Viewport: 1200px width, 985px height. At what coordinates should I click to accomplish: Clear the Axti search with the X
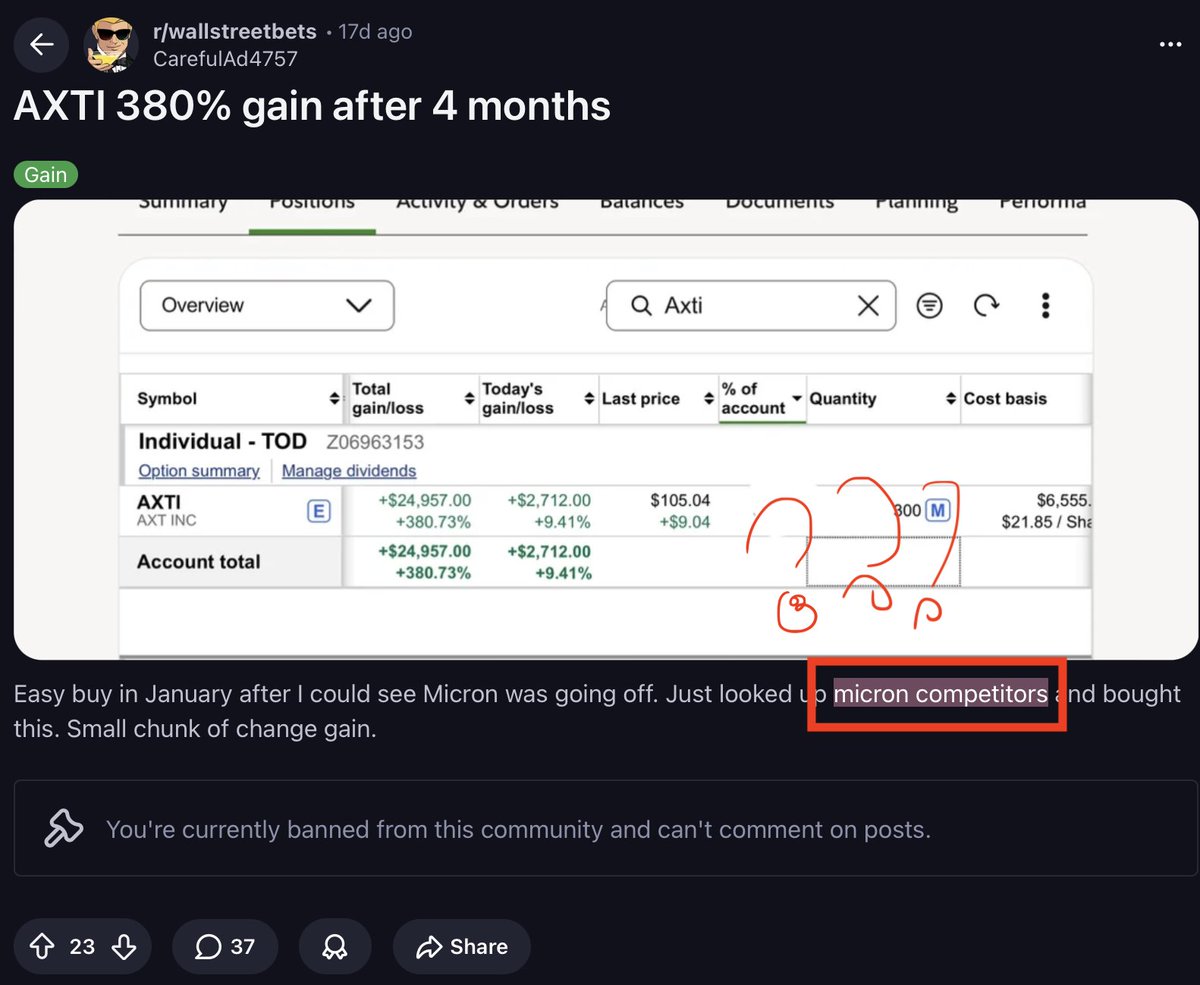(x=868, y=305)
